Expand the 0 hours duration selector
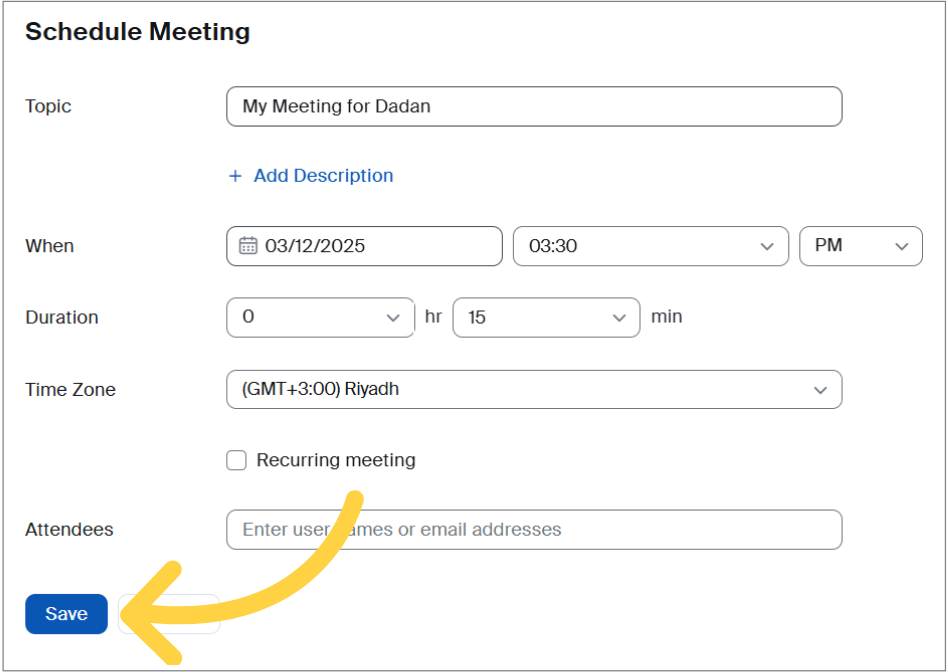The image size is (948, 672). pos(320,317)
